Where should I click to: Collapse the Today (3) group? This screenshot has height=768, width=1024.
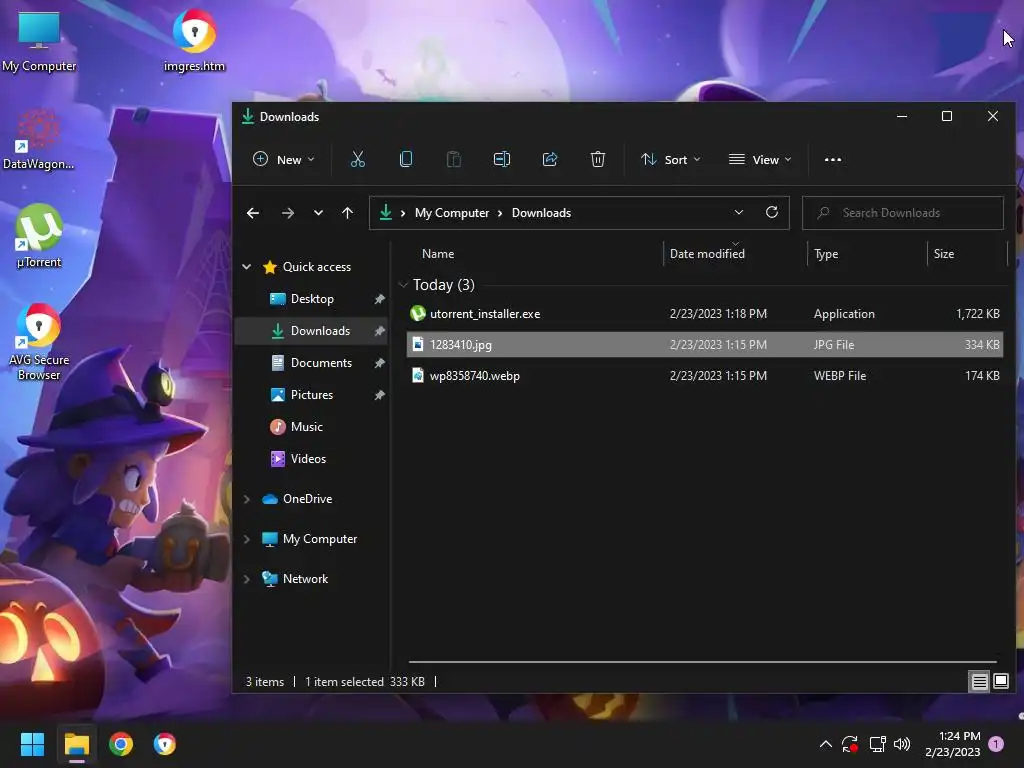pos(404,285)
